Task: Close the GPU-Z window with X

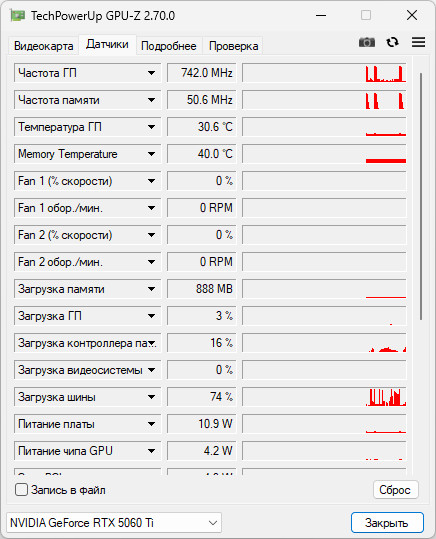Action: click(x=412, y=15)
